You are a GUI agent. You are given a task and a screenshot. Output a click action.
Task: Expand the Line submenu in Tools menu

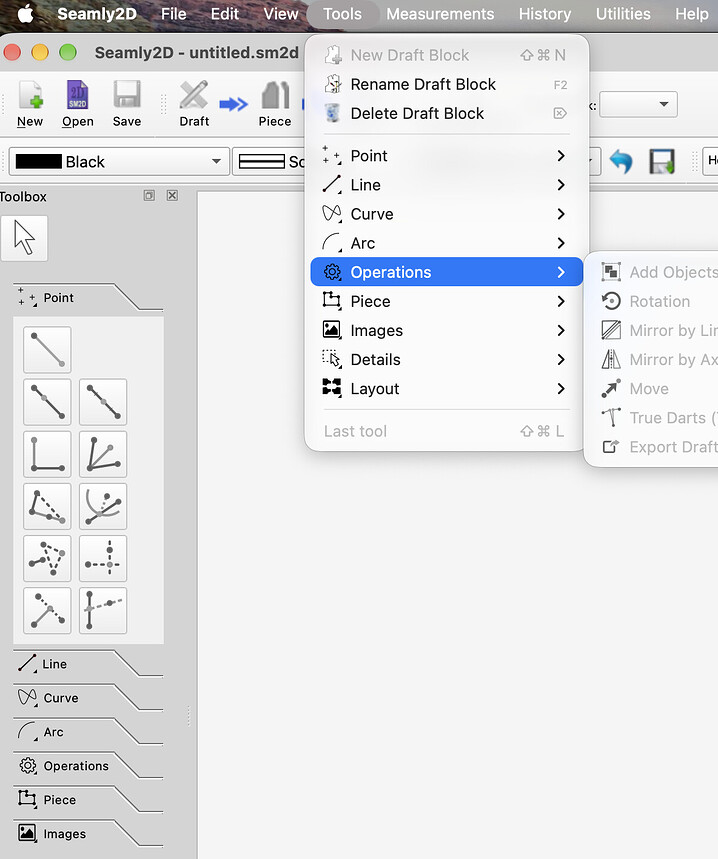(446, 185)
